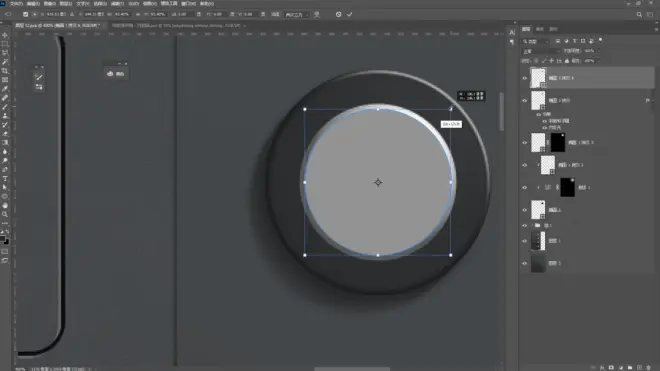Select the Magic Wand tool
The image size is (660, 371).
click(x=5, y=62)
